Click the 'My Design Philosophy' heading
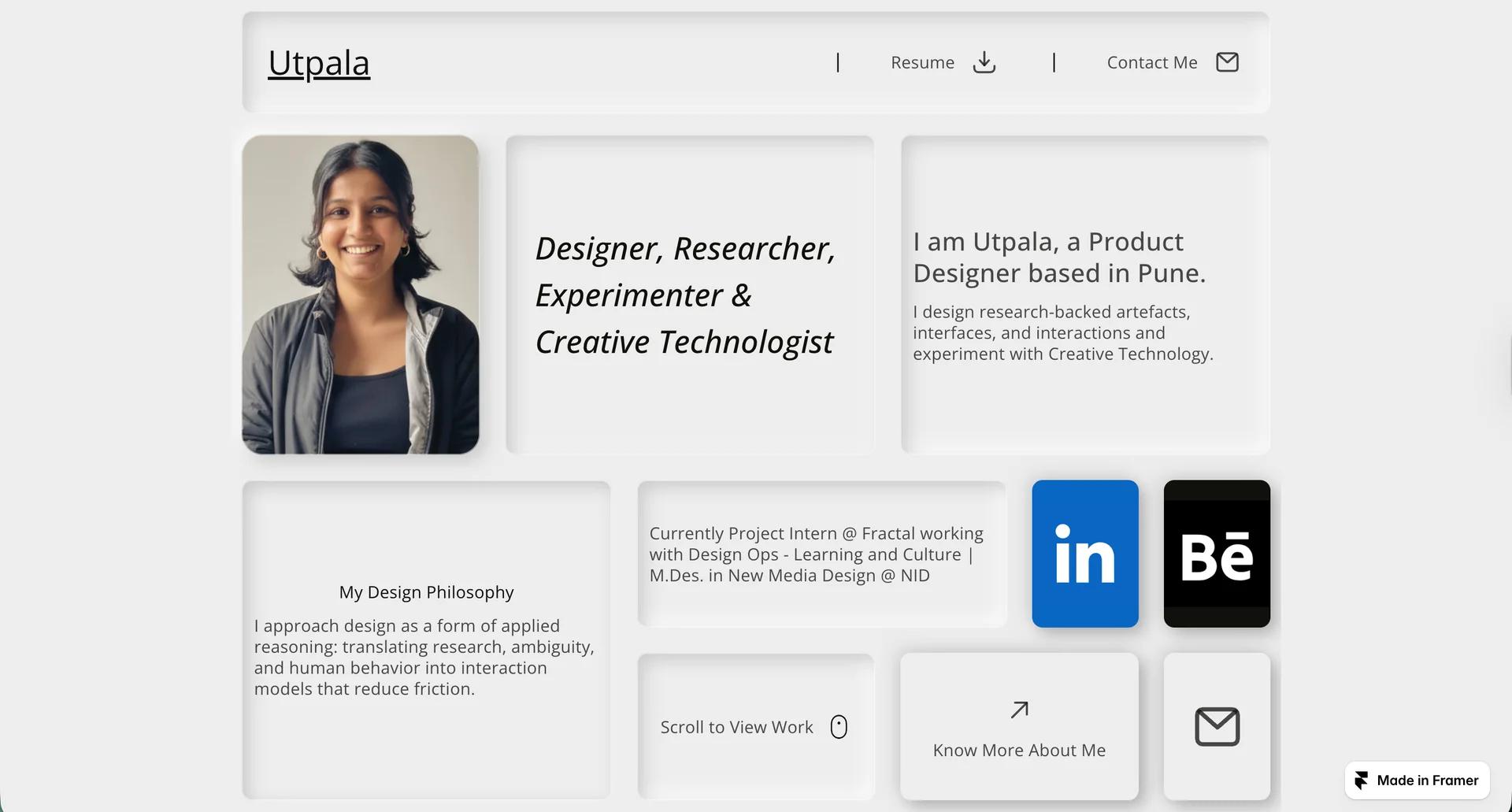Viewport: 1512px width, 812px height. click(426, 592)
